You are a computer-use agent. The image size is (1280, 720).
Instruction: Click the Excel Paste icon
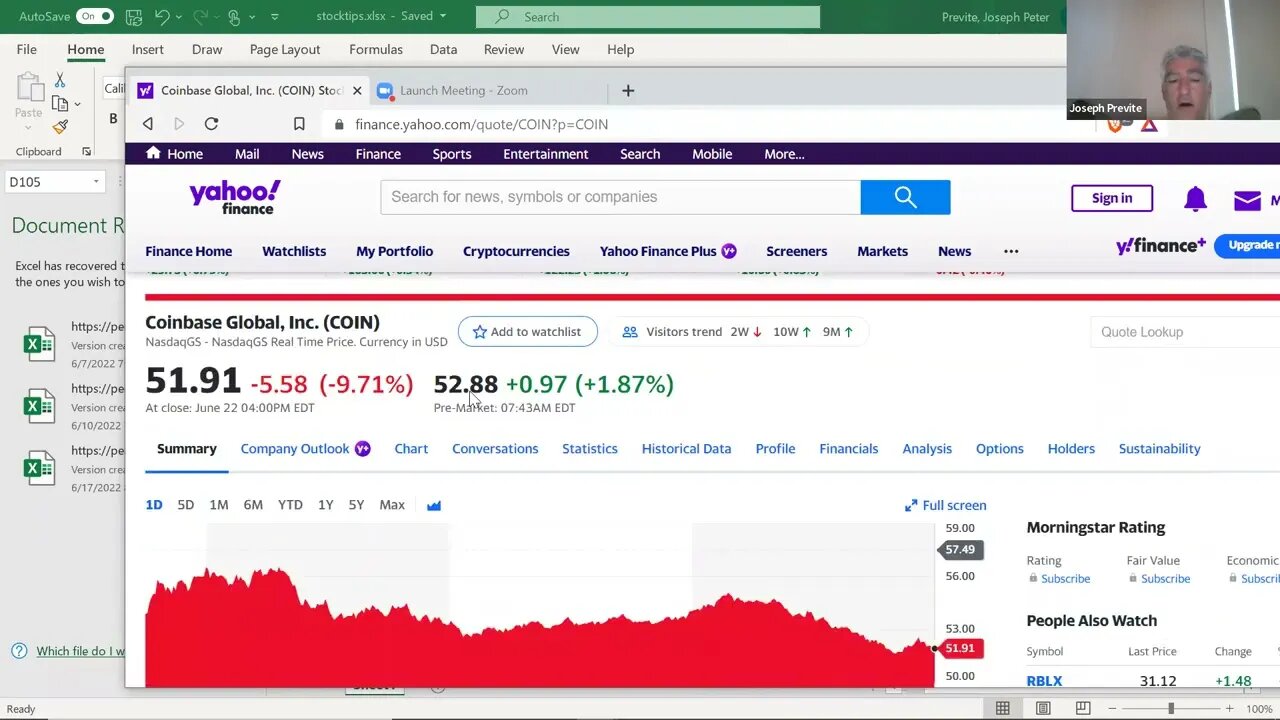click(x=28, y=88)
